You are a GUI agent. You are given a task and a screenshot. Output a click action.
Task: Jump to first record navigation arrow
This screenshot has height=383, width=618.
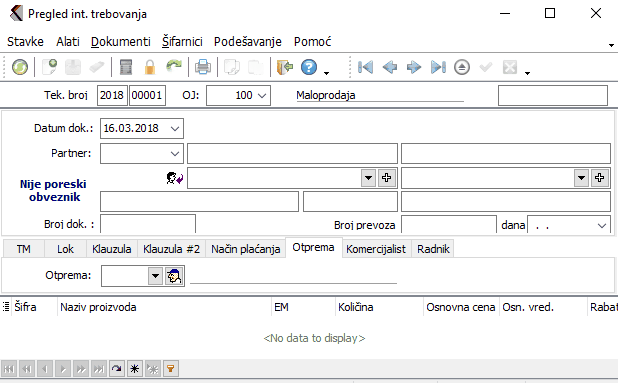coord(365,67)
